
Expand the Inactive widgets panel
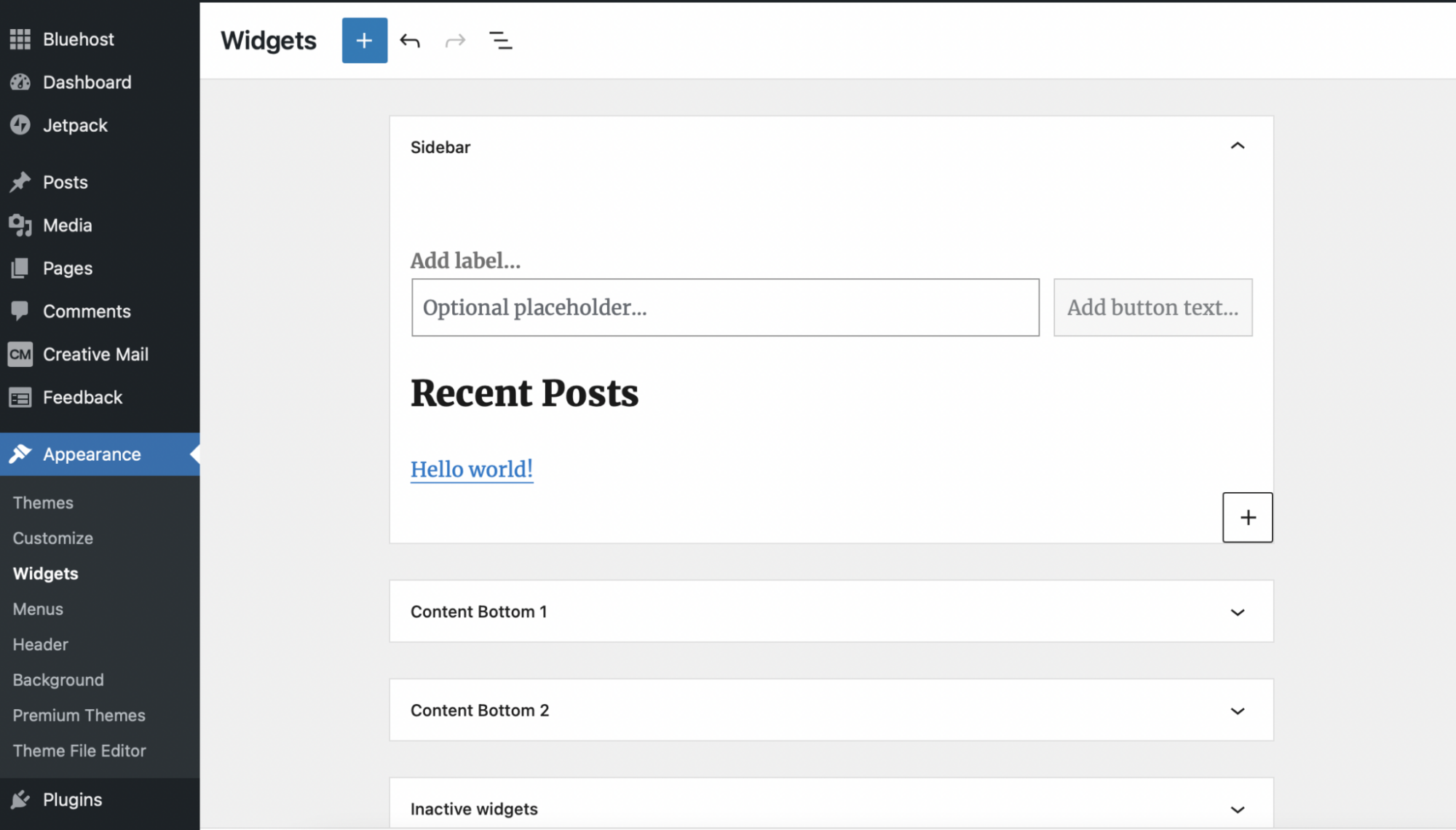pyautogui.click(x=1237, y=810)
